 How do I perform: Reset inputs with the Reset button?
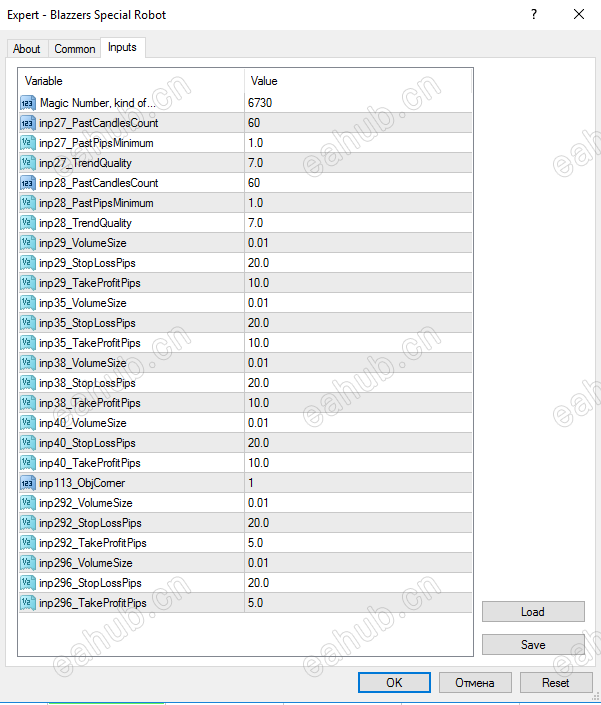pyautogui.click(x=556, y=683)
